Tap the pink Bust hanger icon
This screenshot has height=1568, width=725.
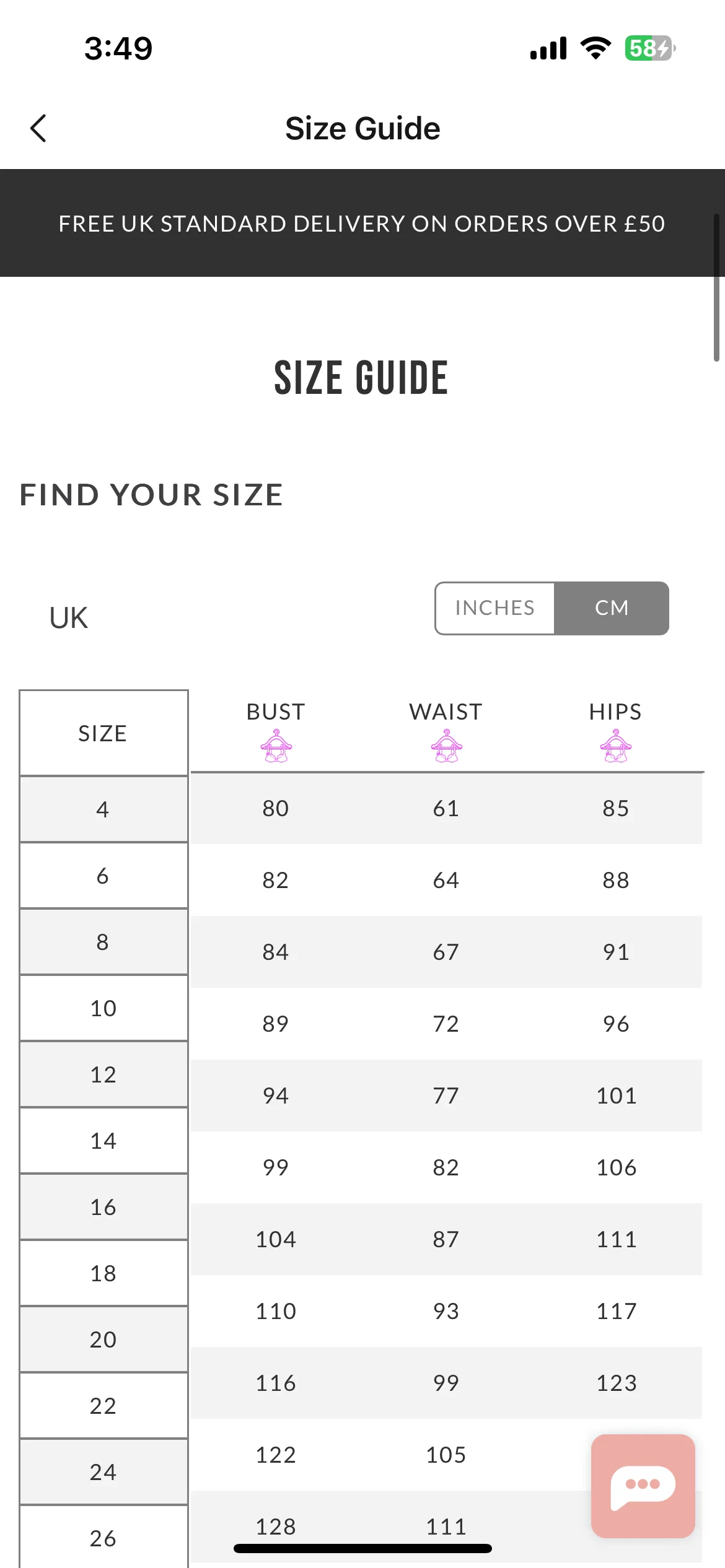pyautogui.click(x=276, y=746)
